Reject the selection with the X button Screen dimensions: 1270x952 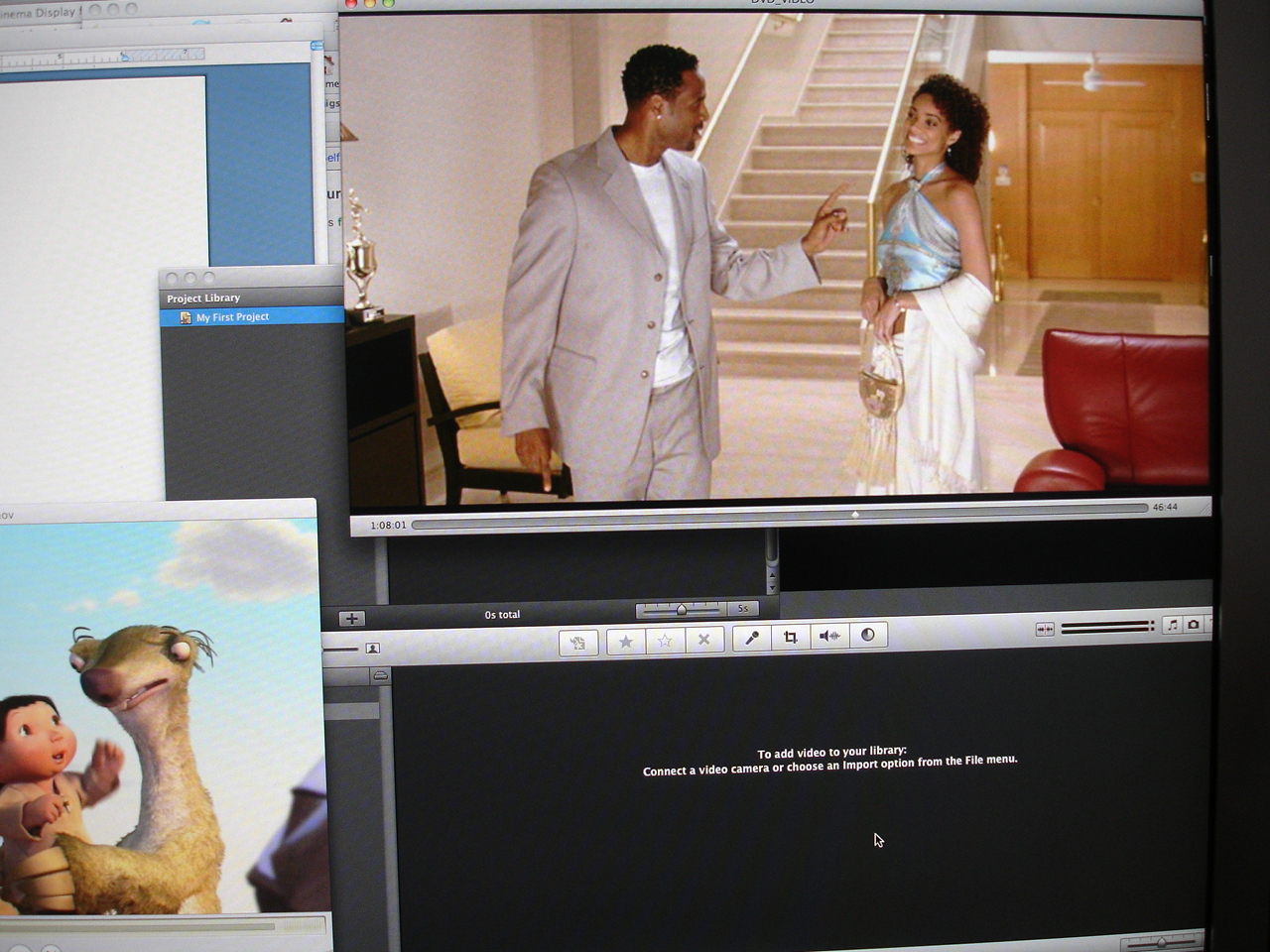703,640
